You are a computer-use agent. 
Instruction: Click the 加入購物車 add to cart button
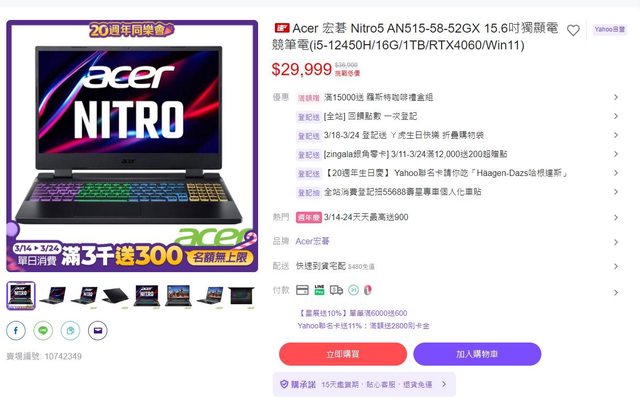point(477,354)
